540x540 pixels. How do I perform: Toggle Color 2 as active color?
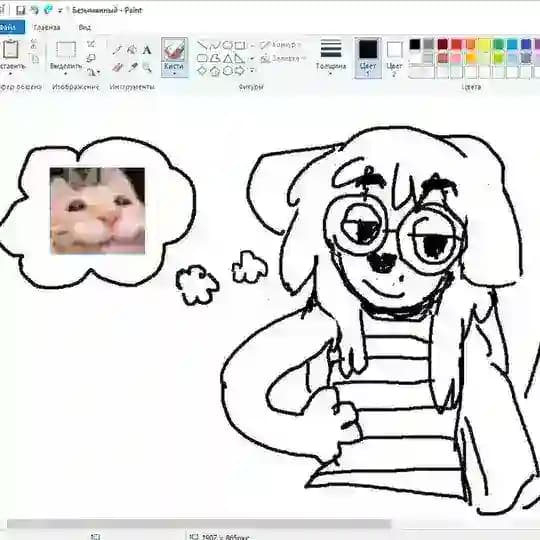(x=394, y=58)
